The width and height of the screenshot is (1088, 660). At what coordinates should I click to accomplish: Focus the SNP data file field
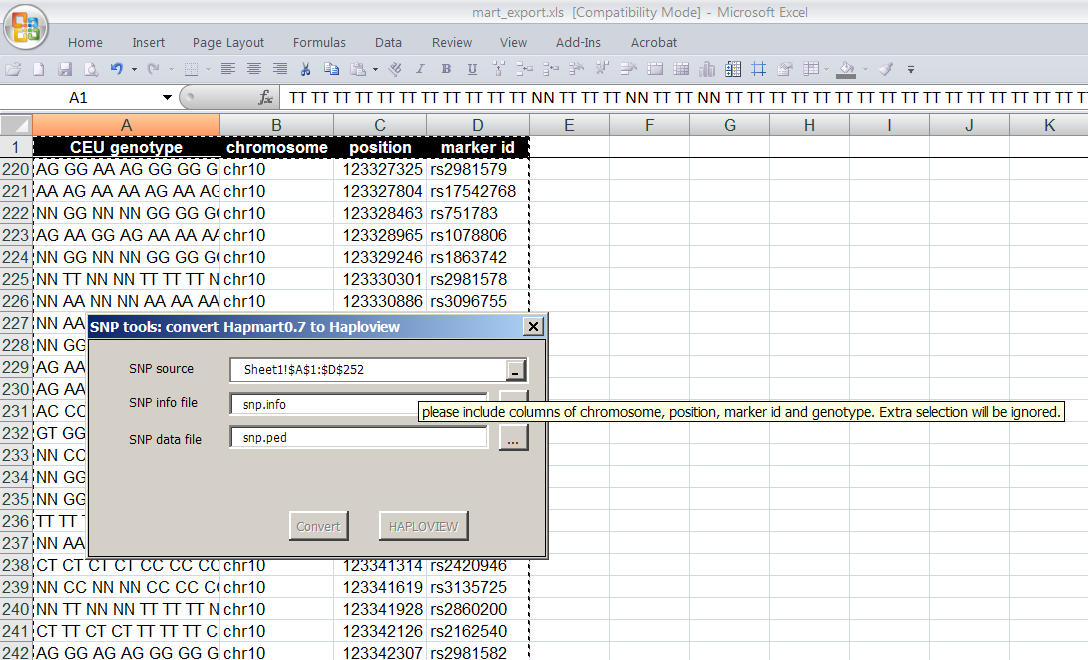pyautogui.click(x=359, y=437)
